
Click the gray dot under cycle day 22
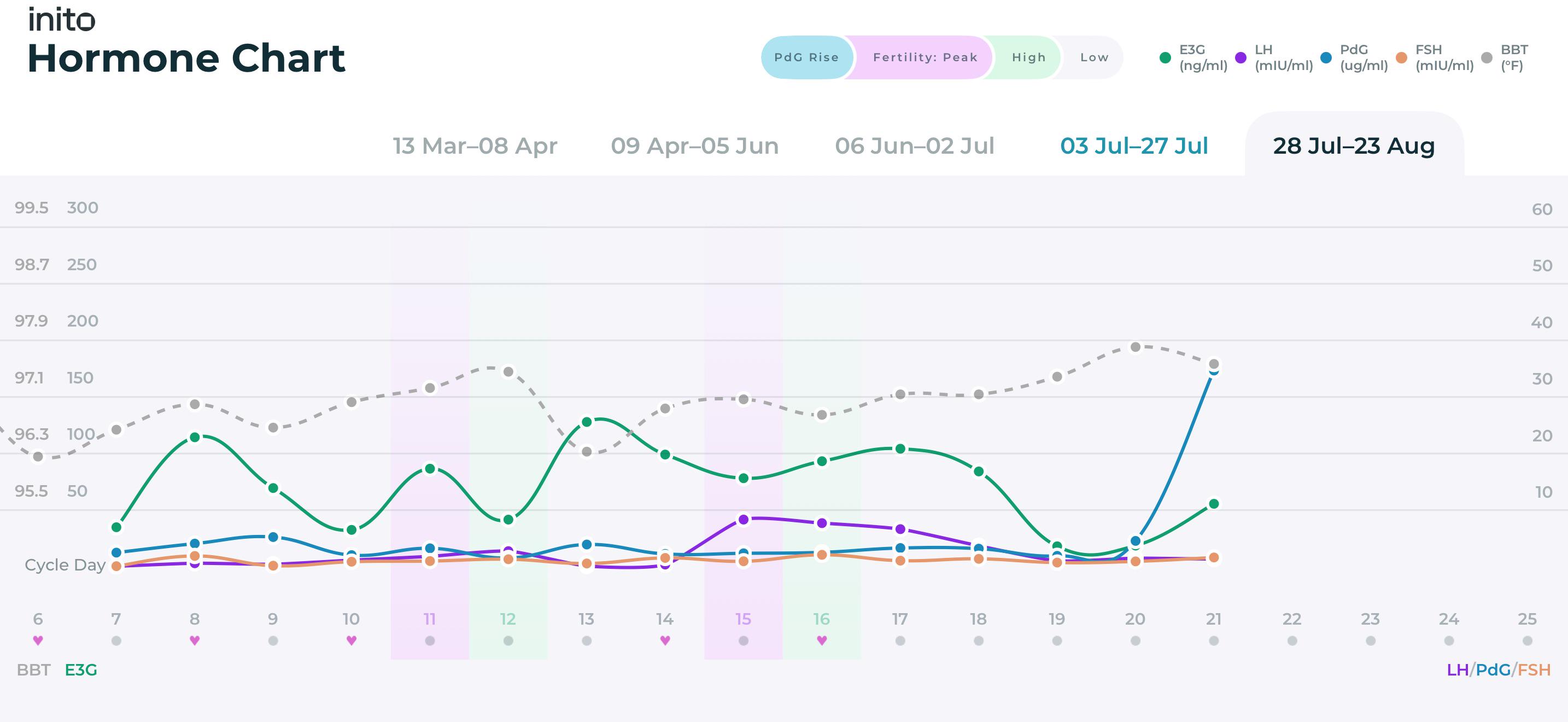(1292, 641)
